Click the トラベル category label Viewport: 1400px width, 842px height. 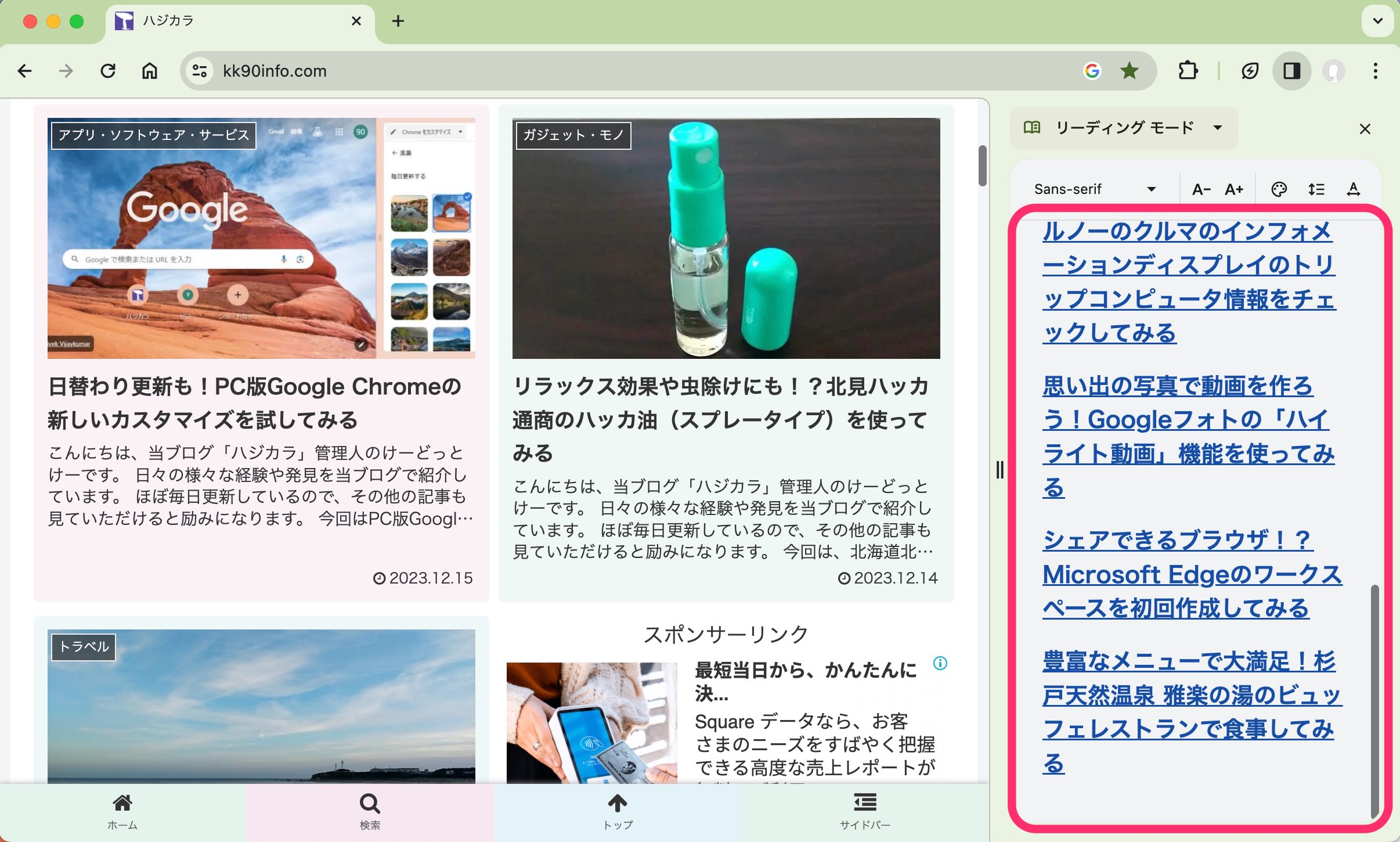pos(84,647)
